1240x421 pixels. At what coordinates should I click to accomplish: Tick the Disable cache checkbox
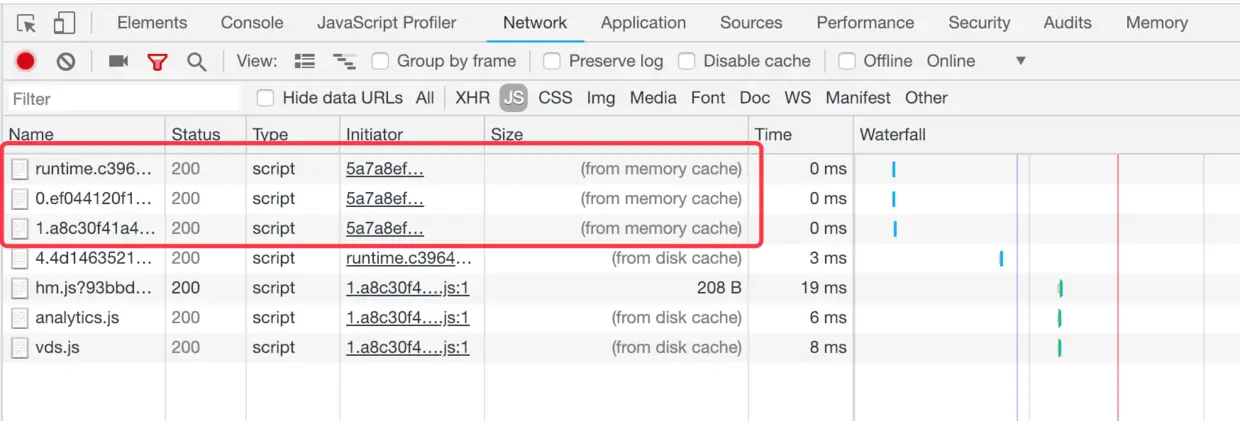pyautogui.click(x=686, y=62)
